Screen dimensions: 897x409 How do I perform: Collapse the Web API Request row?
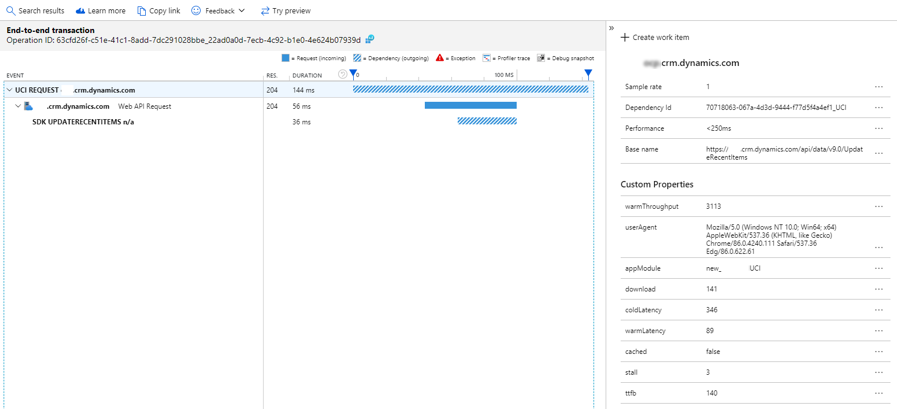click(18, 106)
